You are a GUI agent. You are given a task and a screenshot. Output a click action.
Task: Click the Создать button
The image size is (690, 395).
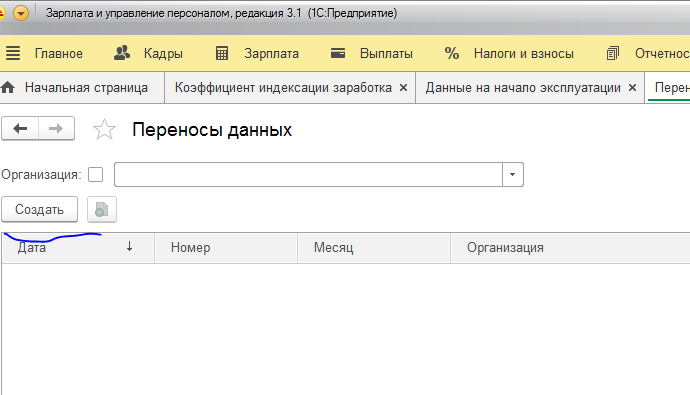click(x=40, y=209)
